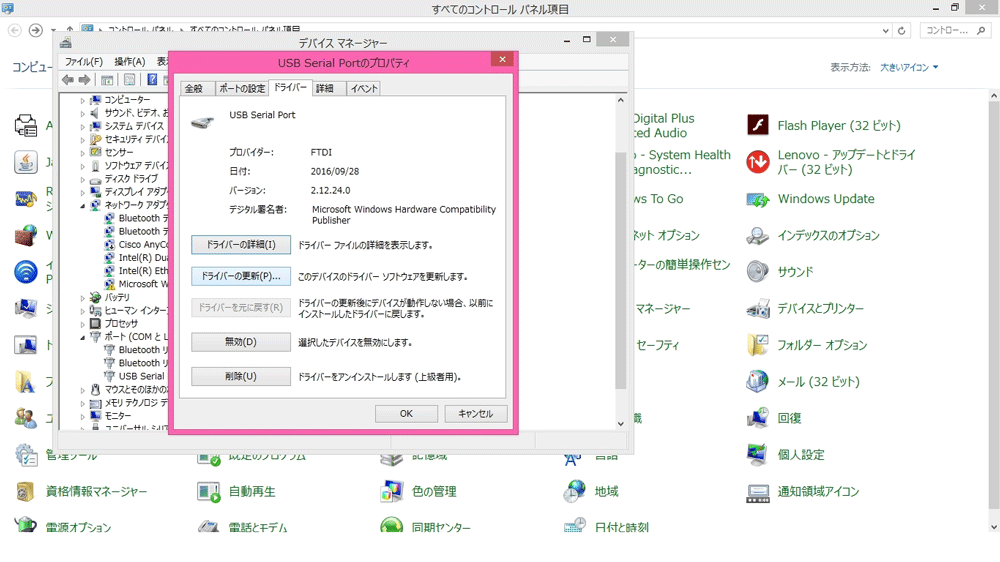Viewport: 1000px width, 562px height.
Task: Open 資格情報マネージャー icon
Action: (x=26, y=492)
